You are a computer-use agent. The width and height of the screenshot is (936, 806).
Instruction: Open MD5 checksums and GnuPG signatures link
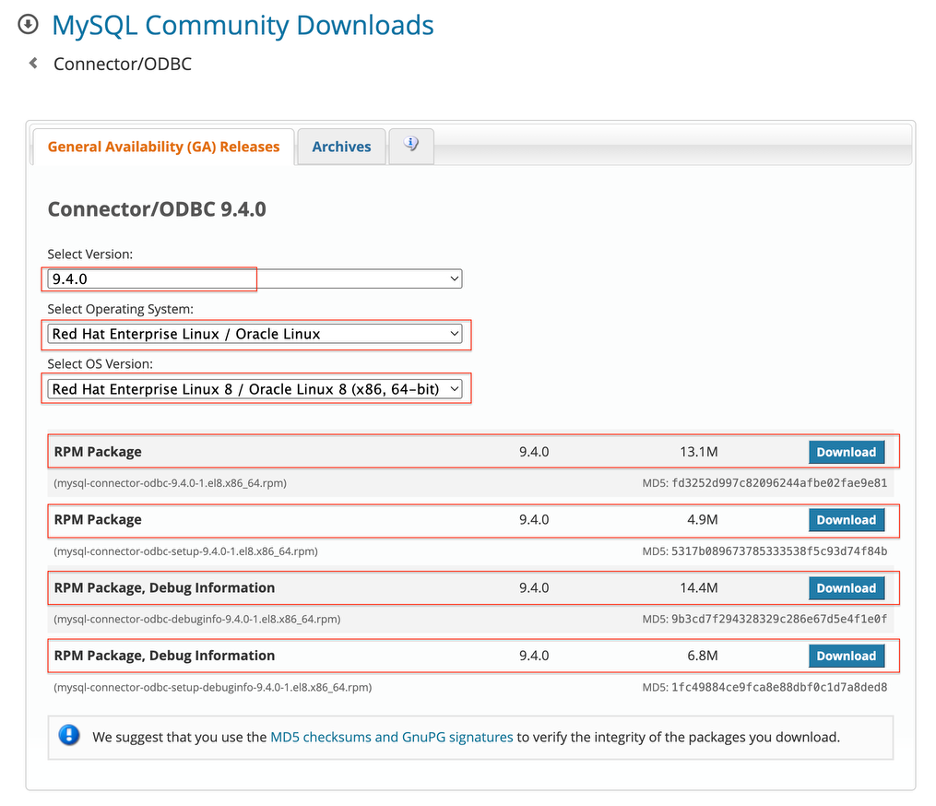click(x=391, y=737)
